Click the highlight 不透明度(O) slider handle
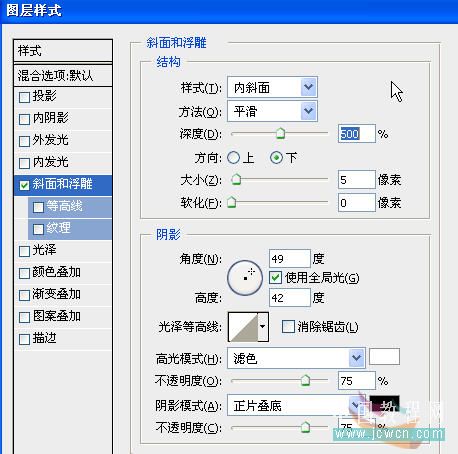The width and height of the screenshot is (458, 454). point(305,380)
